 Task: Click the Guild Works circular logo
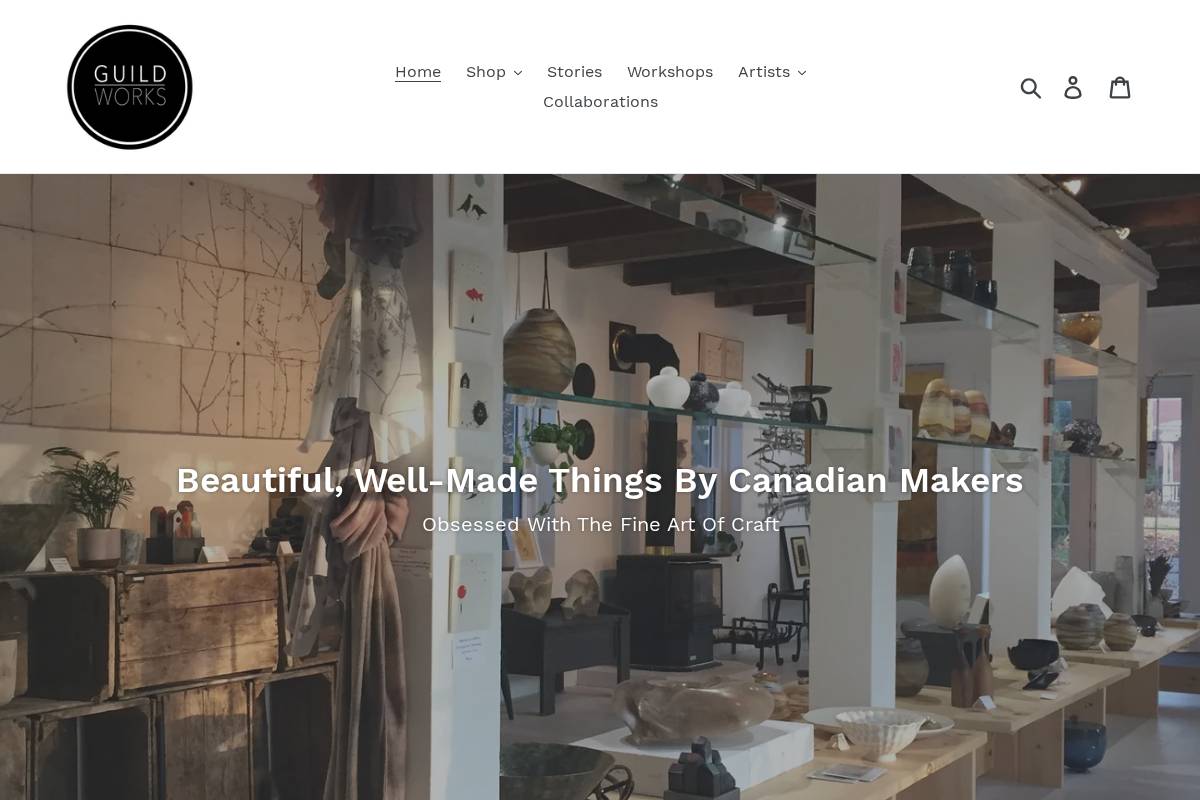click(130, 87)
